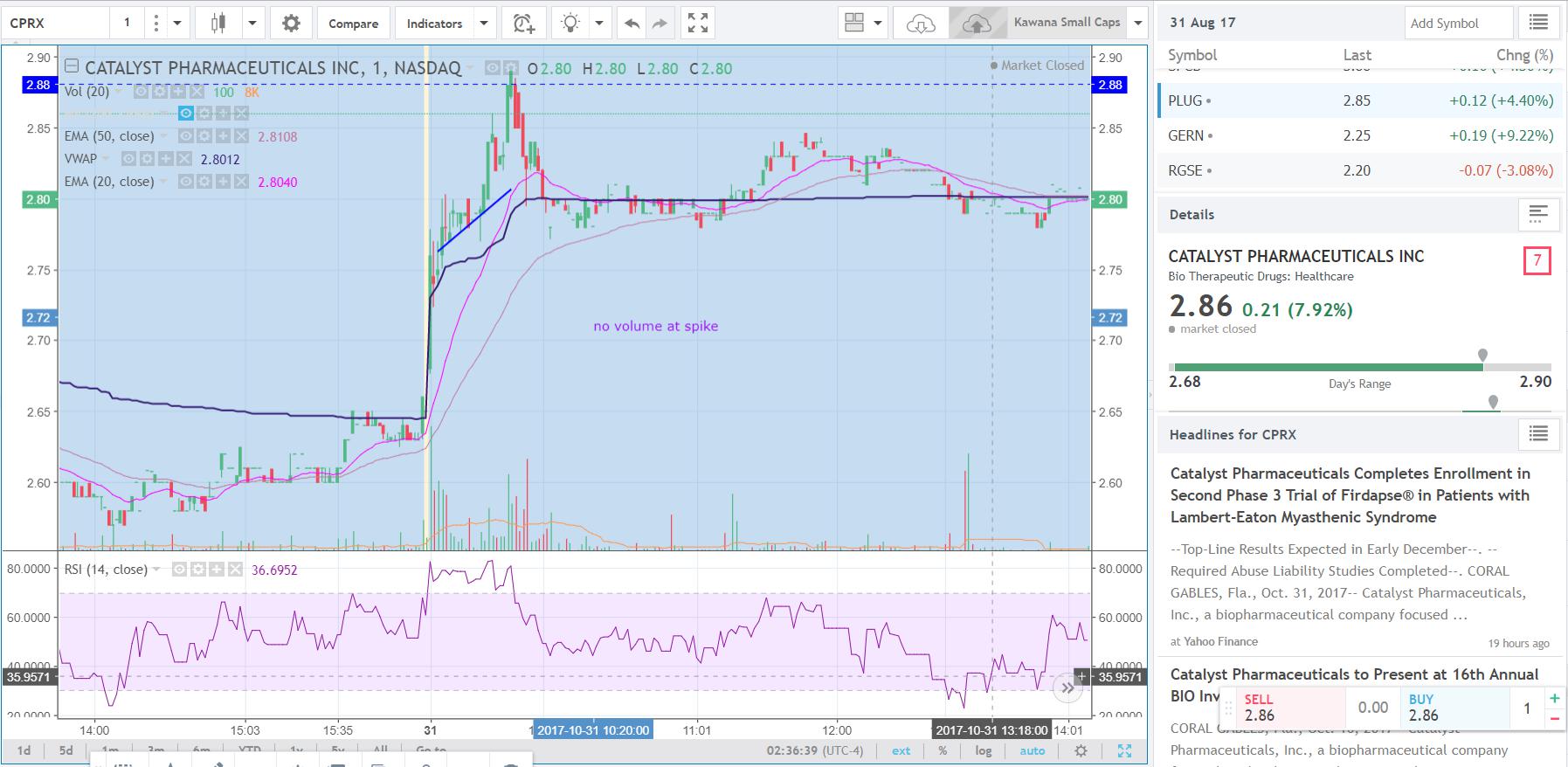Open settings gear for RSI (14, close)
The width and height of the screenshot is (1568, 767).
[197, 570]
